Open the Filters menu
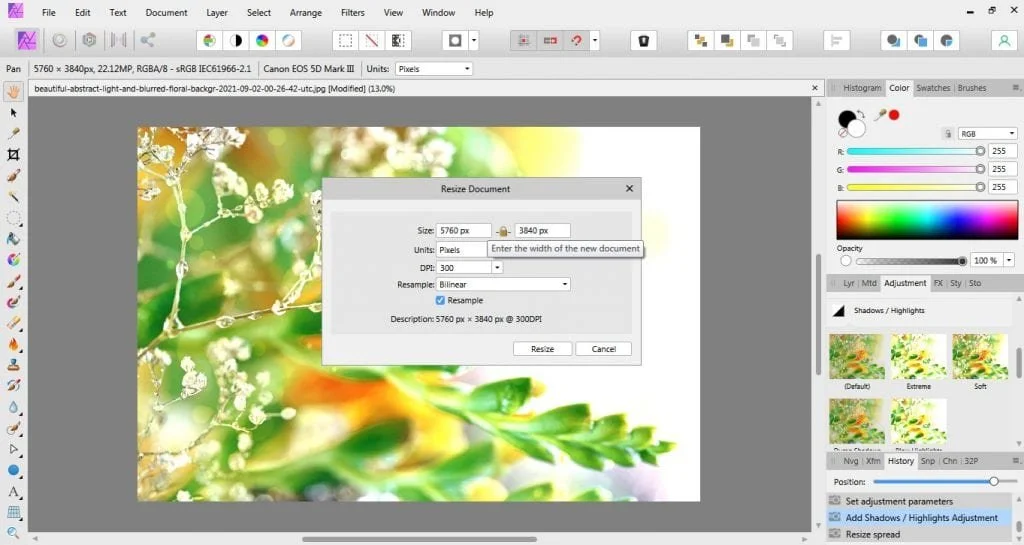The width and height of the screenshot is (1024, 545). point(353,12)
